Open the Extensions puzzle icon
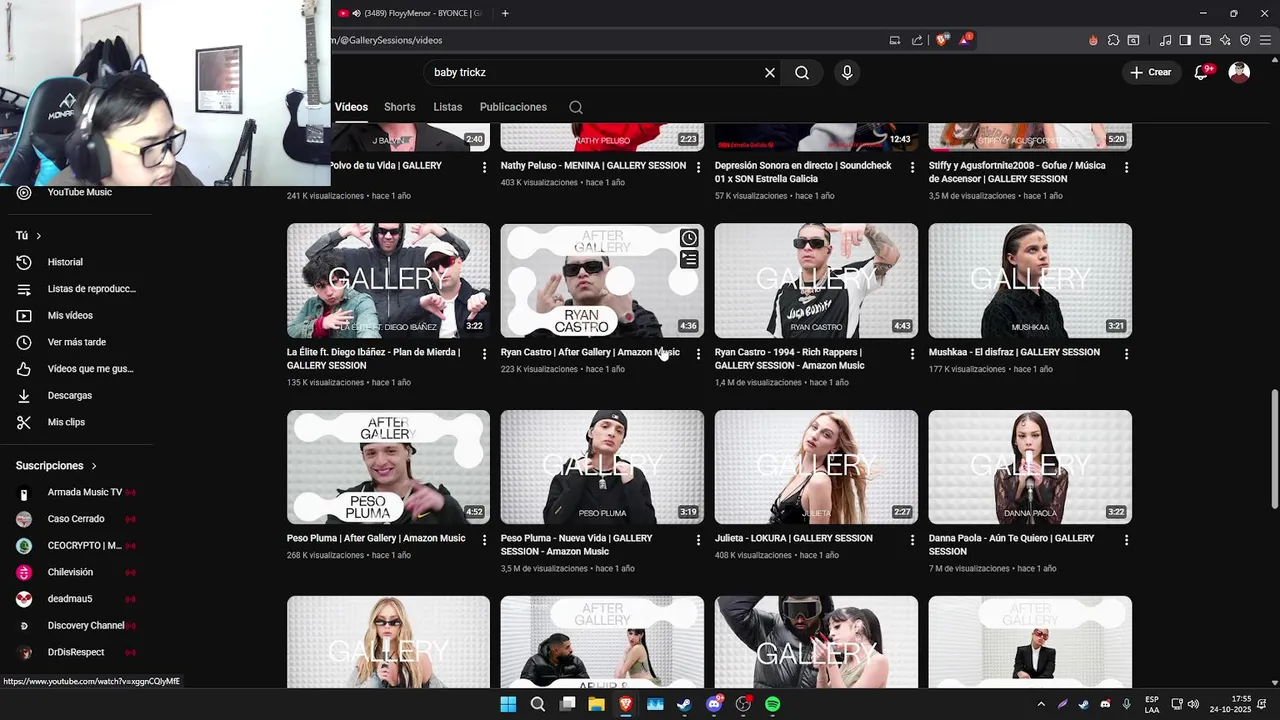The height and width of the screenshot is (720, 1280). pos(1113,40)
